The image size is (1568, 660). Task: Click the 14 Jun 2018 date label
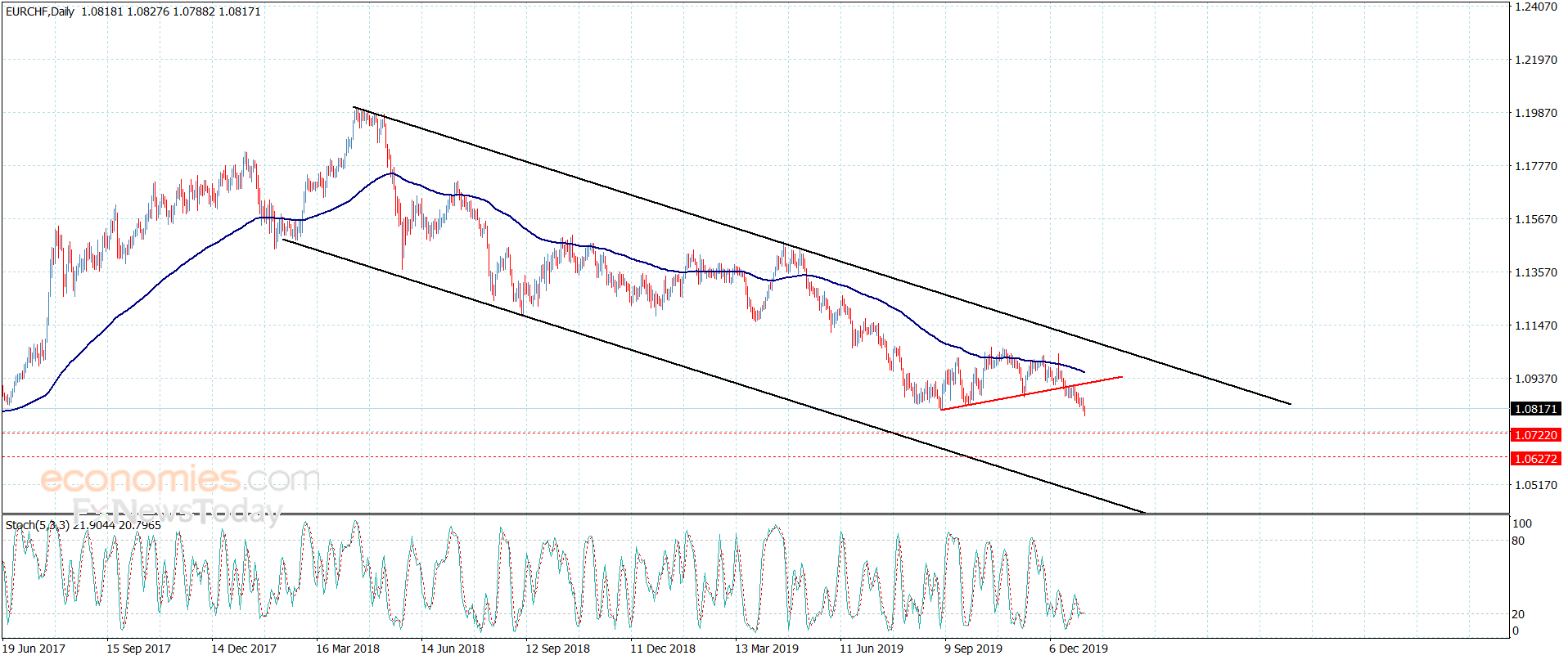point(453,649)
